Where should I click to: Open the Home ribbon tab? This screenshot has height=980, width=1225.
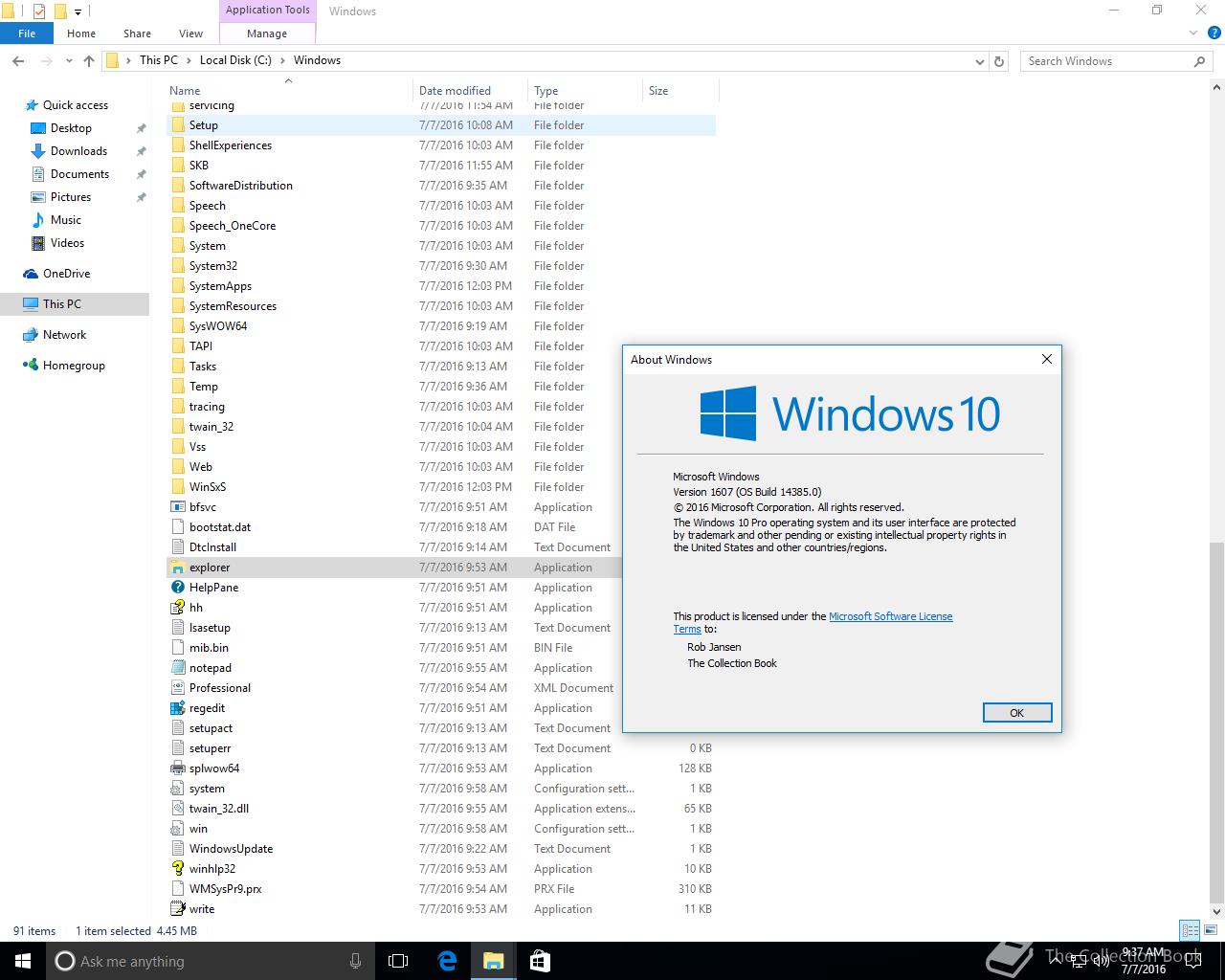[x=81, y=33]
